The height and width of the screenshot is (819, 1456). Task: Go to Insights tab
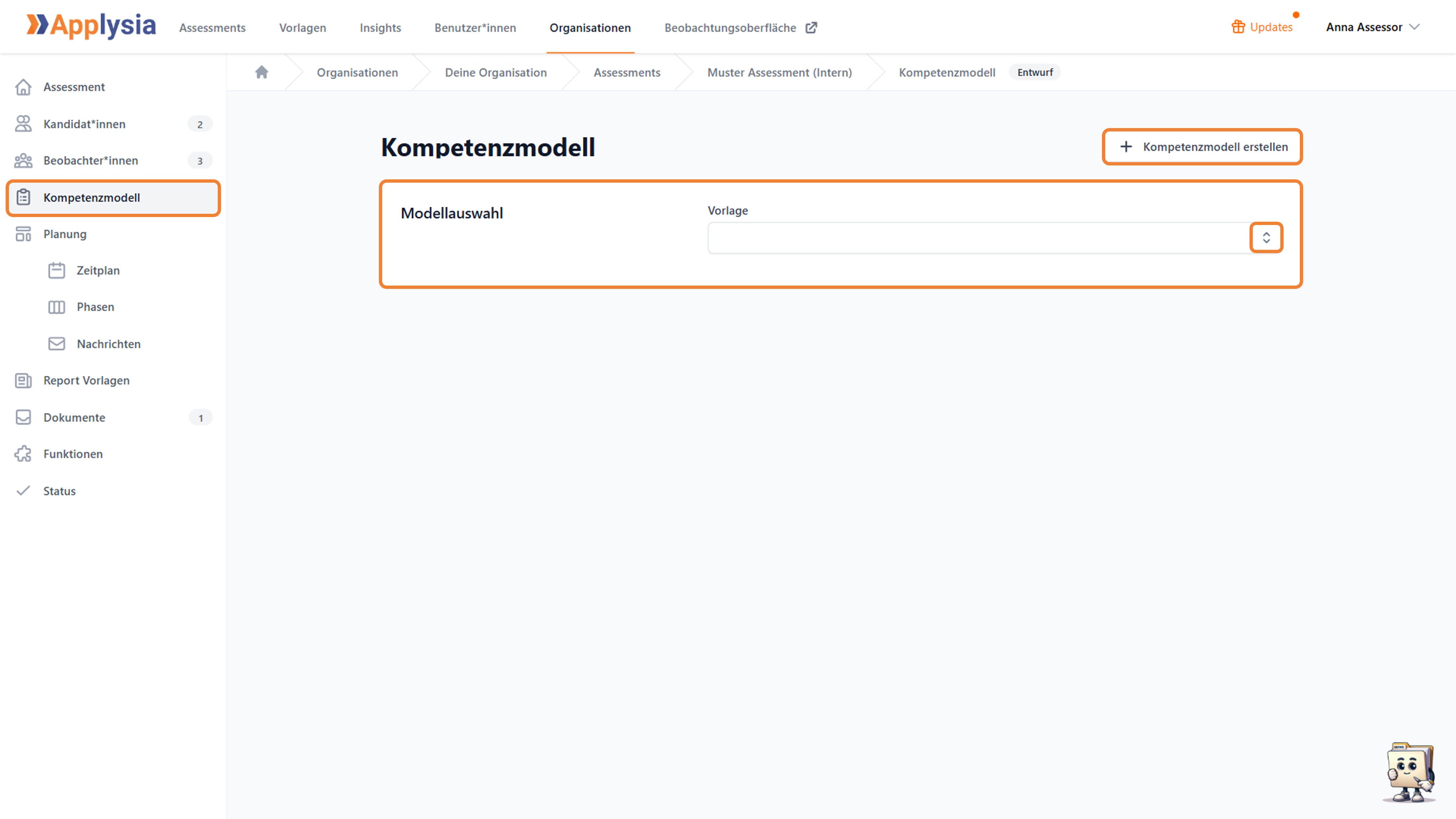(x=380, y=28)
